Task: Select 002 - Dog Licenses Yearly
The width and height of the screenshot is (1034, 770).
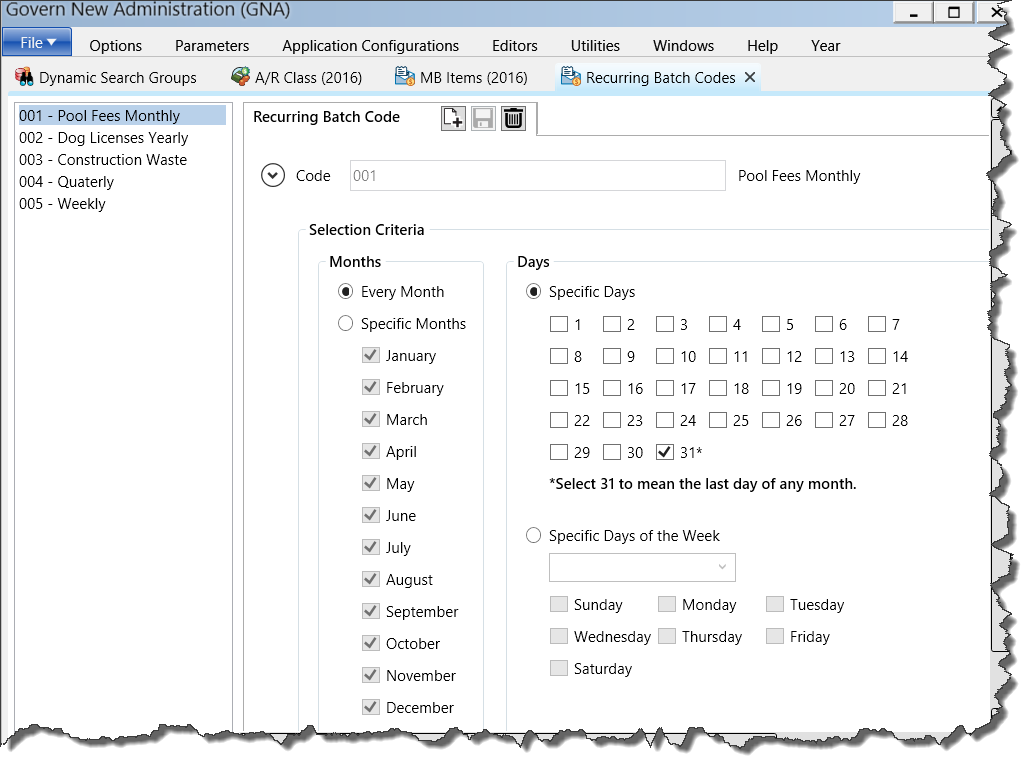Action: pos(103,138)
